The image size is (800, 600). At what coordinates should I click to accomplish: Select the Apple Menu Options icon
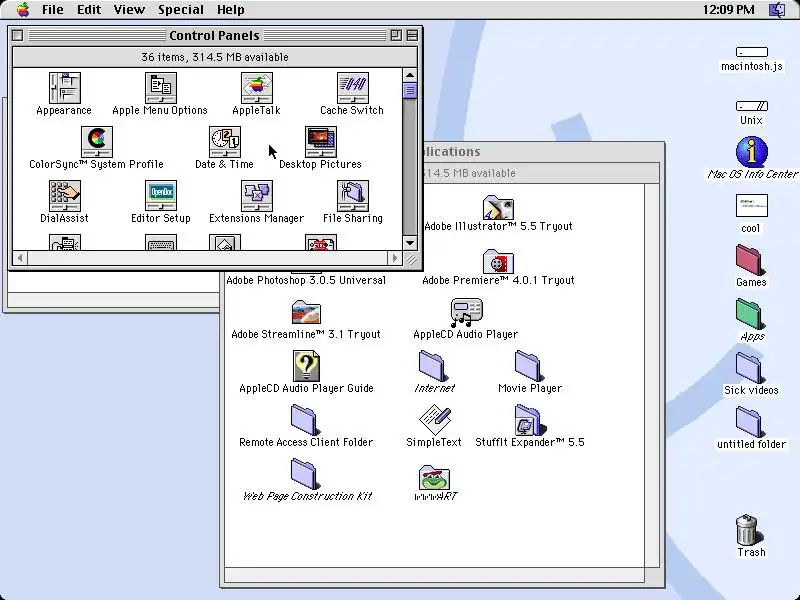[x=161, y=88]
